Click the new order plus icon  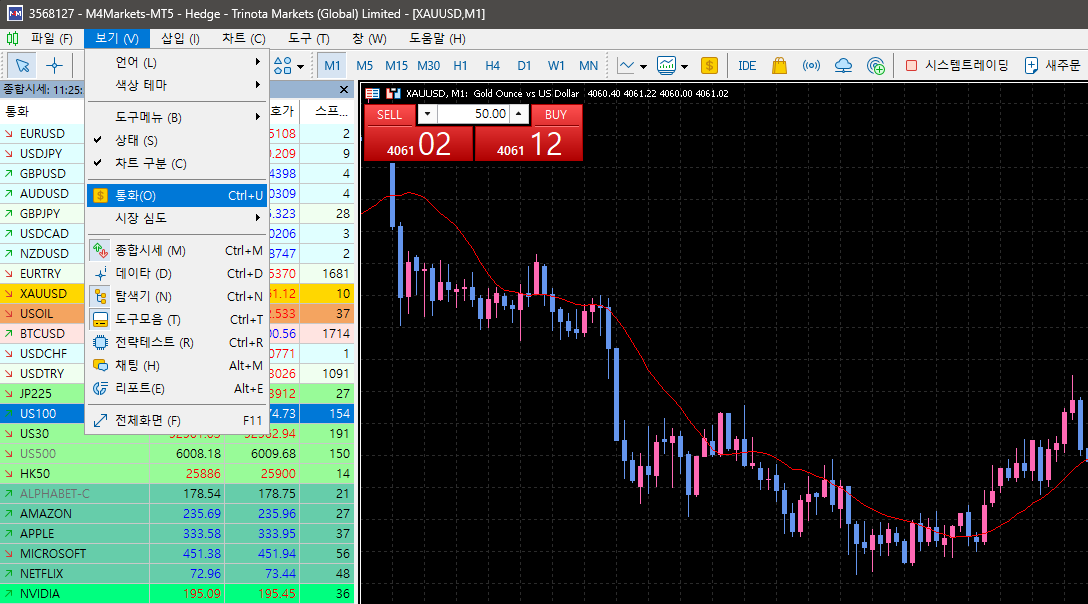point(1031,66)
